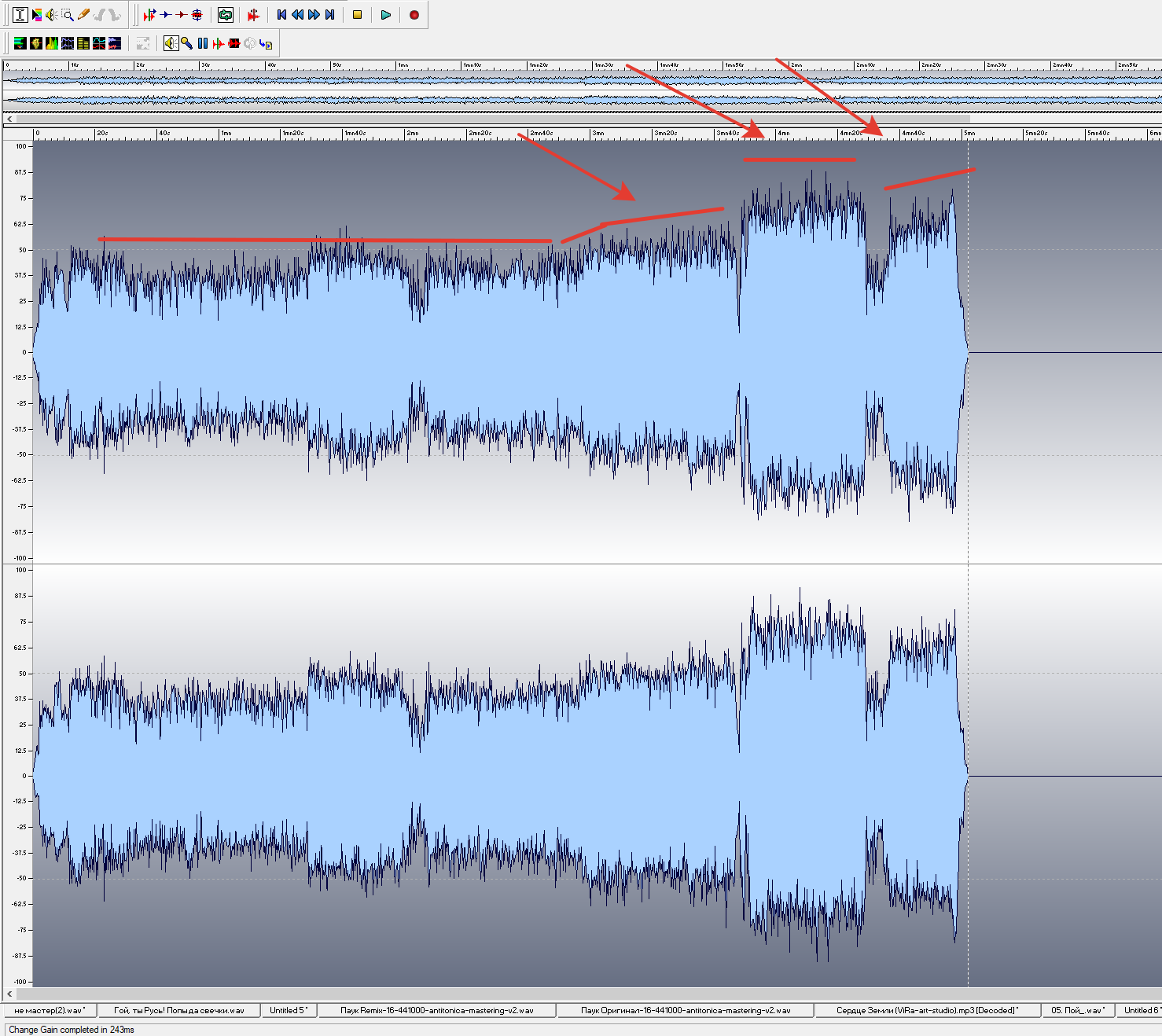Click the blue pause bars meter icon
This screenshot has width=1162, height=1036.
coord(203,43)
